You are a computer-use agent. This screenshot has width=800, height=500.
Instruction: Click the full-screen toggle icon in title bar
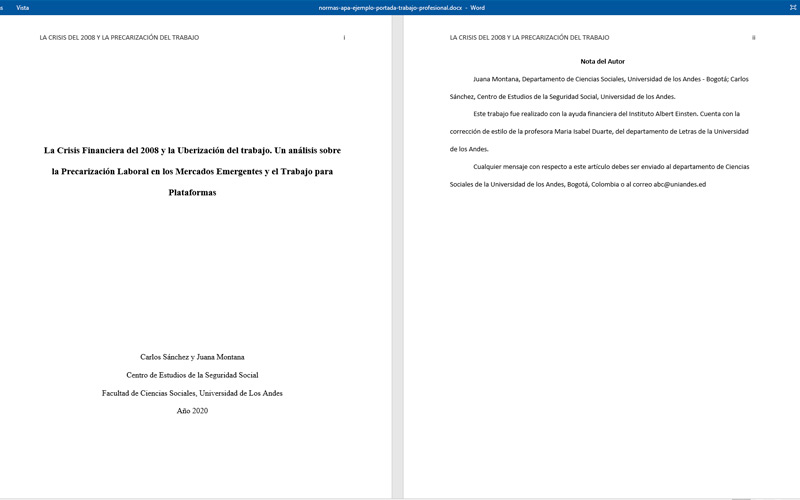click(793, 8)
